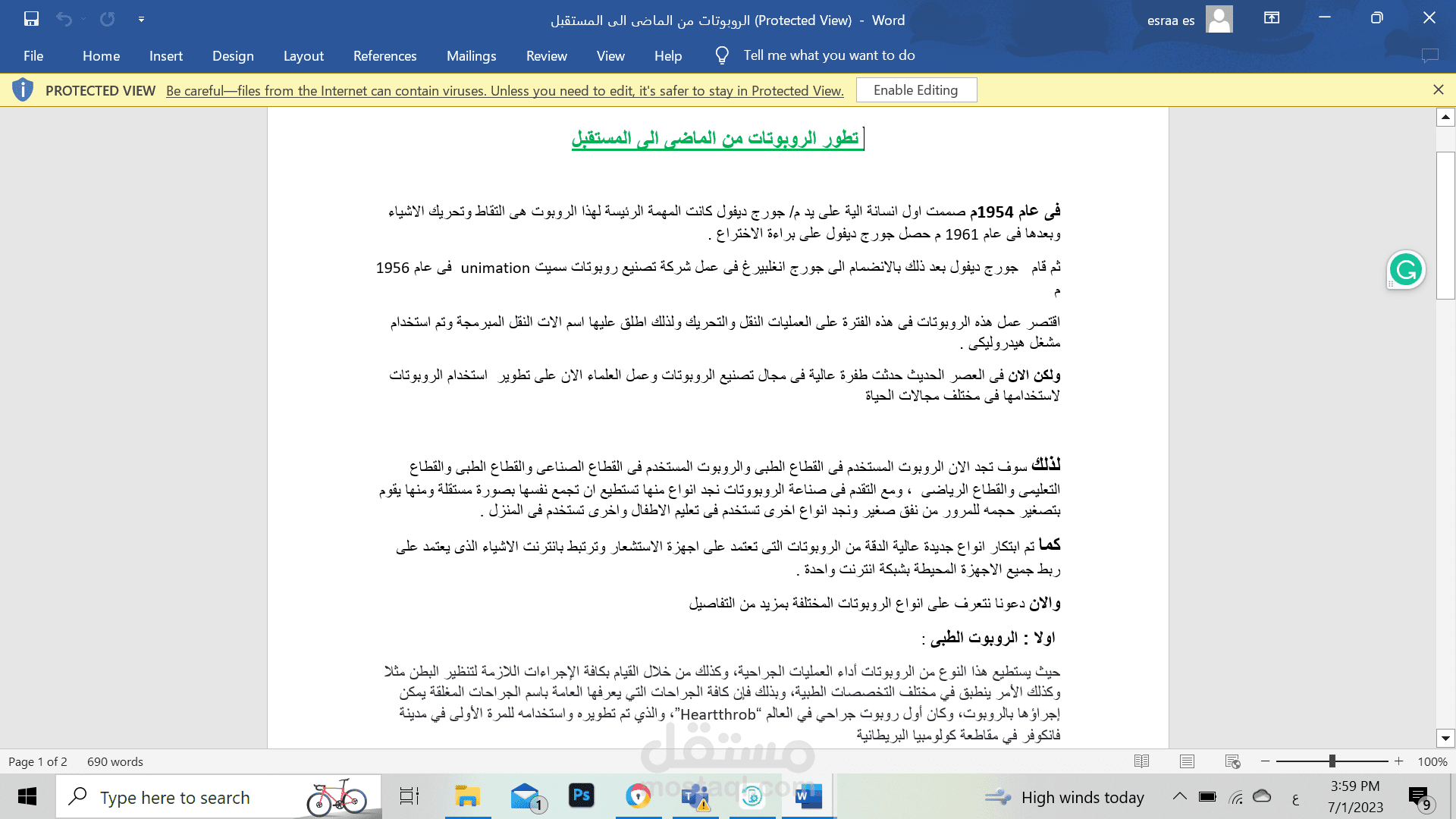
Task: Click the Wi-Fi network tray icon
Action: pos(1236,797)
